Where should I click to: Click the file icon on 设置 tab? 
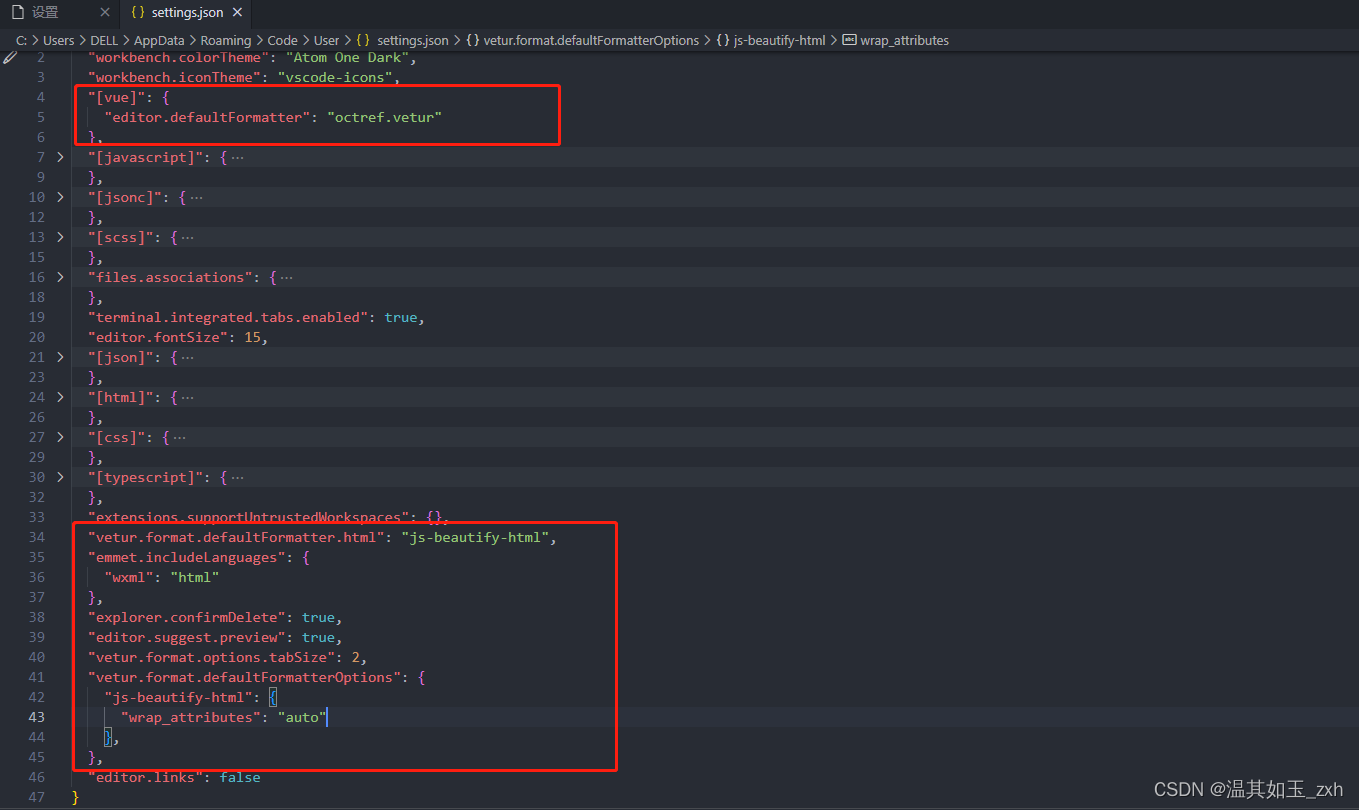pos(17,13)
